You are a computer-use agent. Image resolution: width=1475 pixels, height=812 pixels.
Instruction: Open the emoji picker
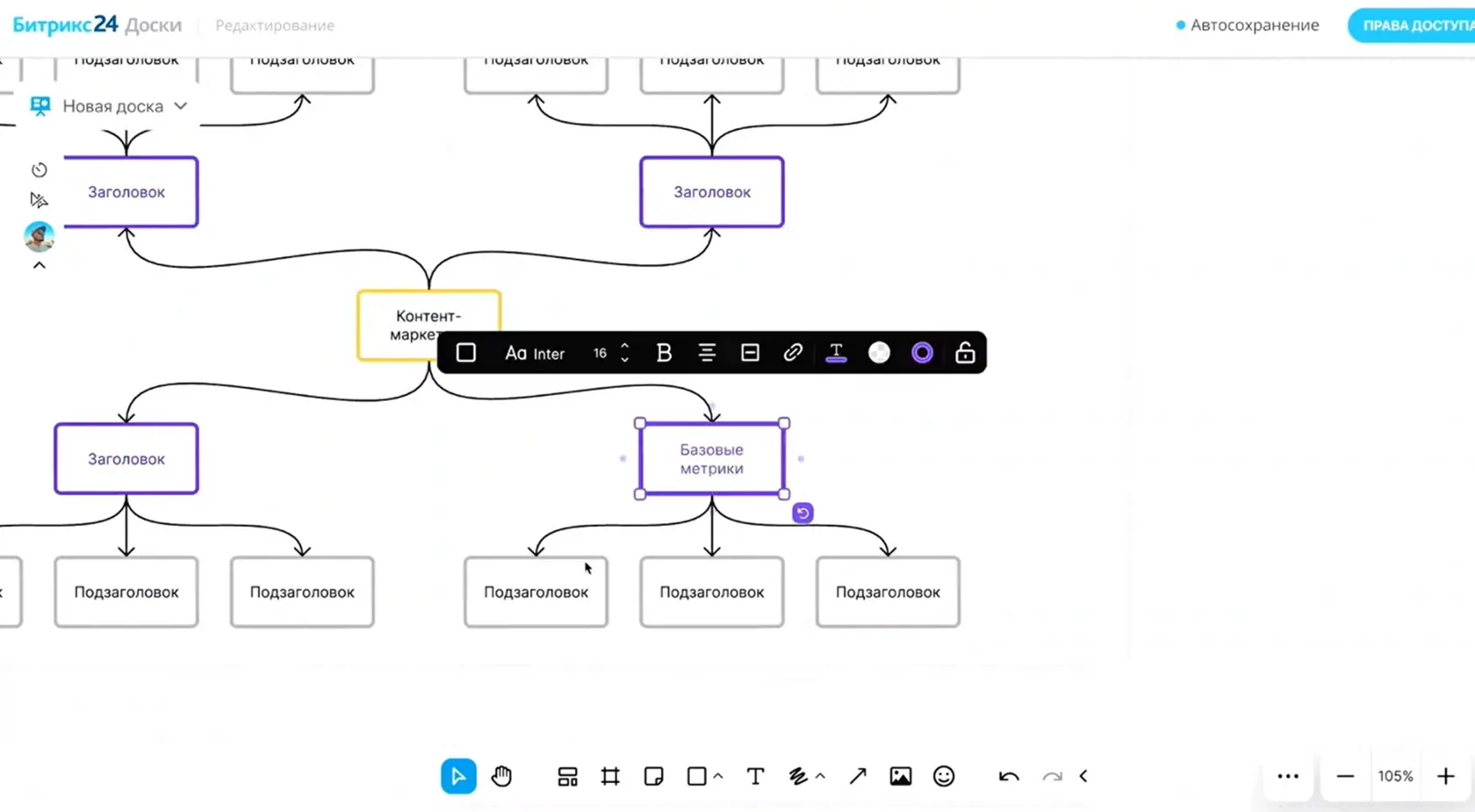coord(944,776)
